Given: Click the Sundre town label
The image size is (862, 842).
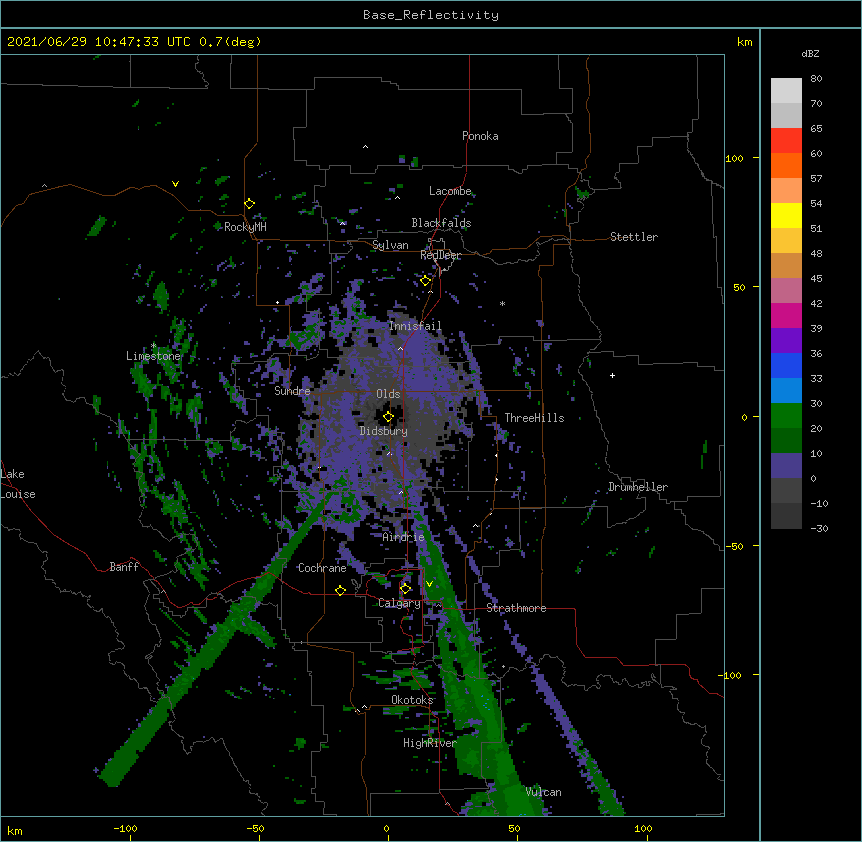Looking at the screenshot, I should (x=292, y=391).
